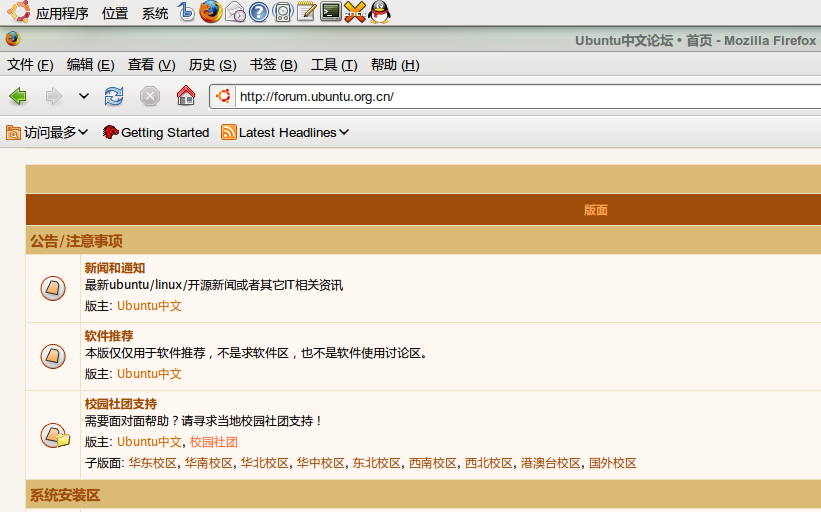
Task: Open the 校园社团 moderator link
Action: tap(214, 442)
